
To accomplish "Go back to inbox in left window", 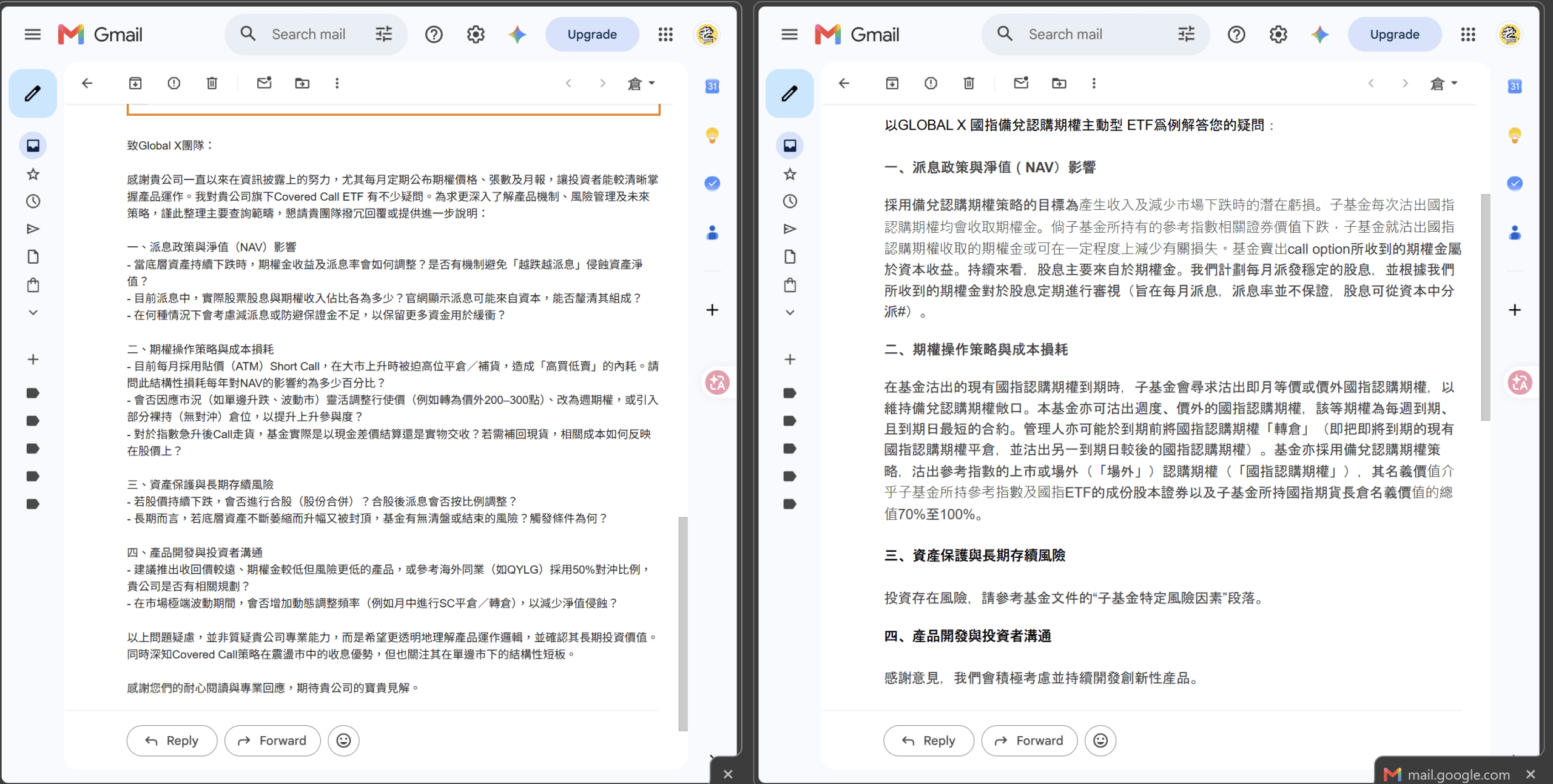I will click(x=87, y=83).
